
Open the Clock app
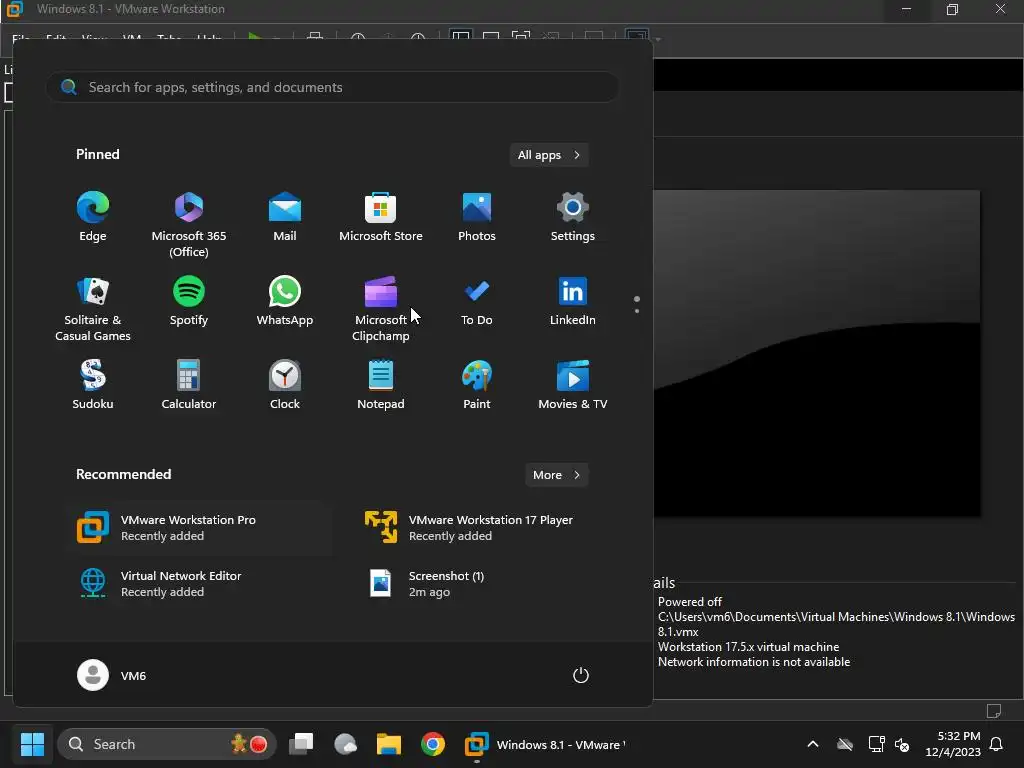[285, 385]
